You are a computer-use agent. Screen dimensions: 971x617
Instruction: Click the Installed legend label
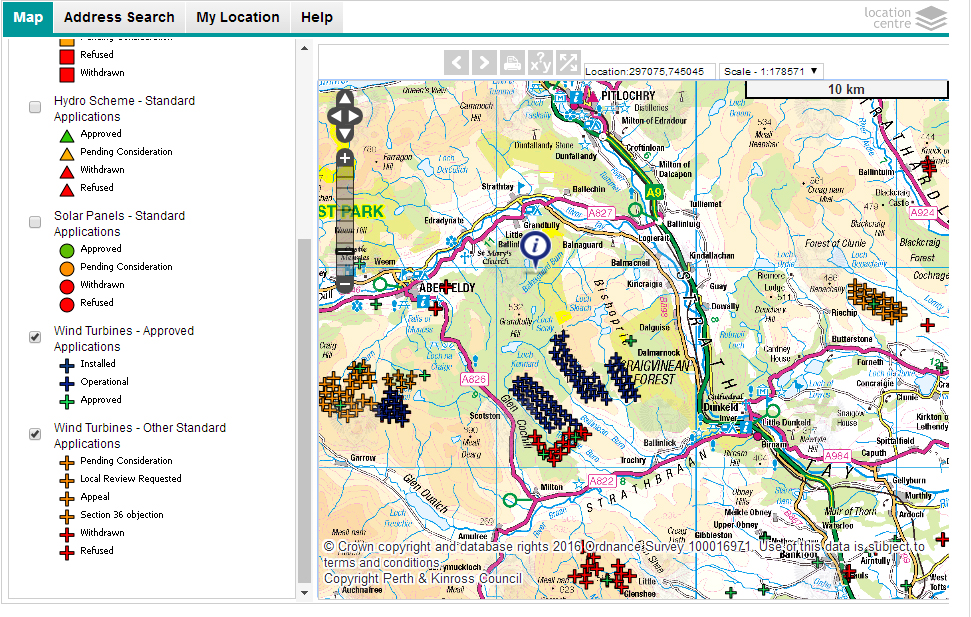98,364
